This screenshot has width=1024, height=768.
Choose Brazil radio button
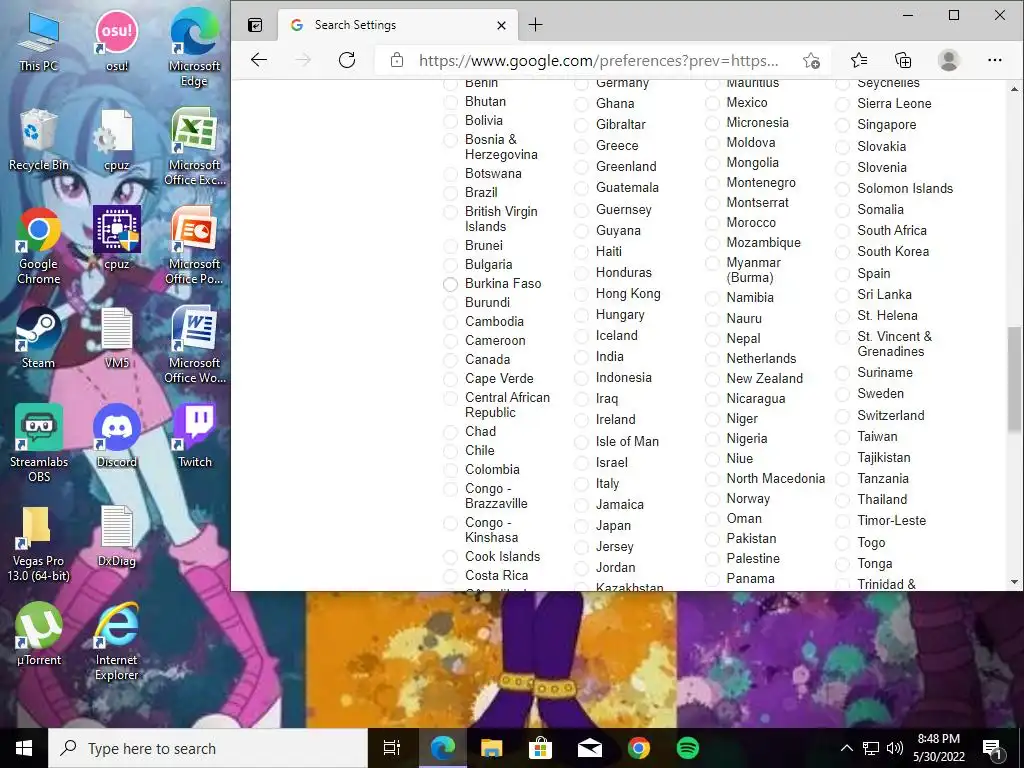tap(450, 193)
